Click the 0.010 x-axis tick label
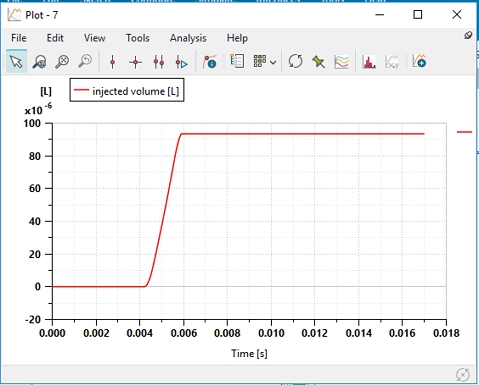The image size is (479, 385). [271, 333]
